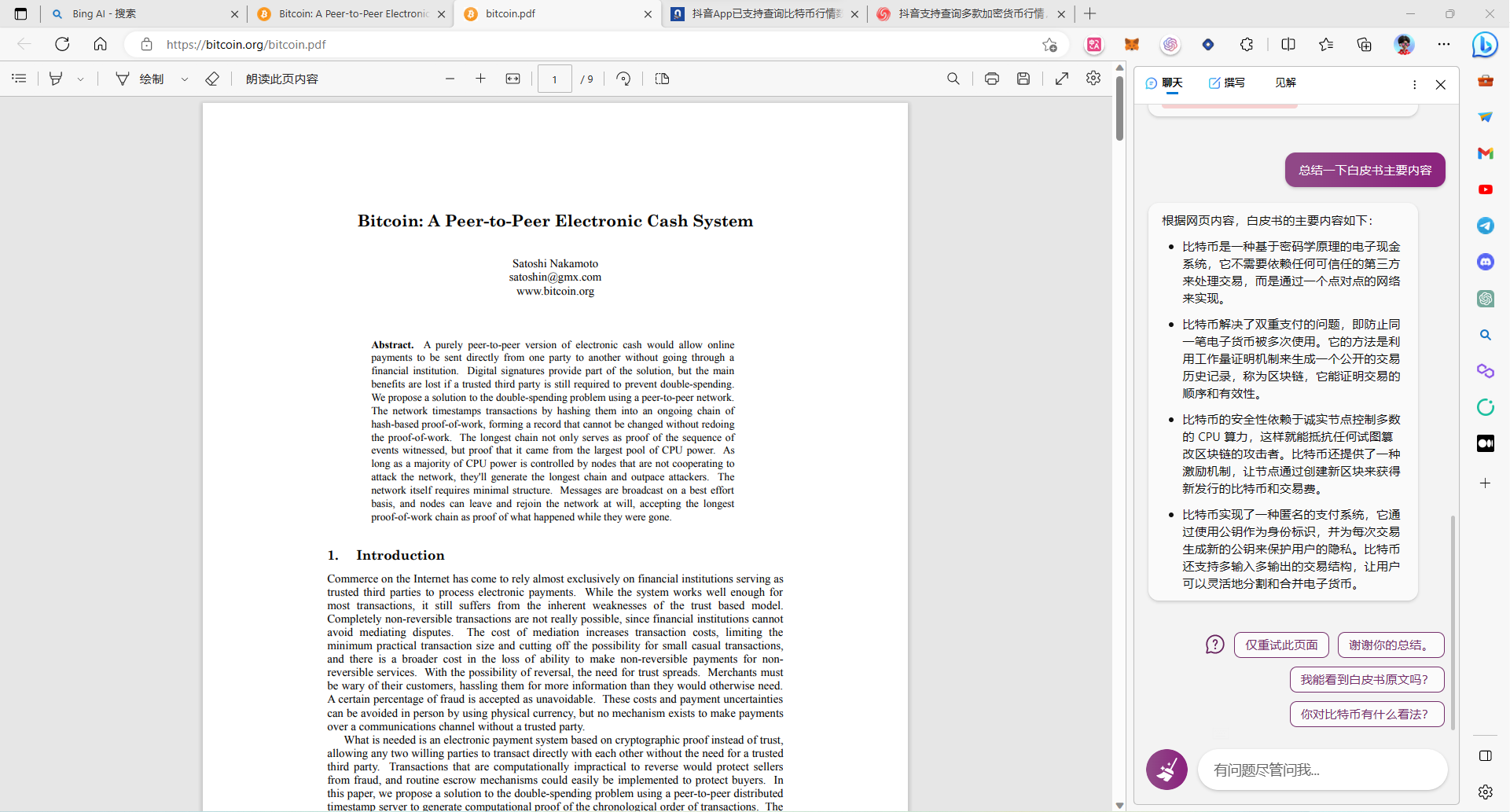Toggle the Bing Copilot sidebar button
The height and width of the screenshot is (812, 1510).
pos(1485,45)
